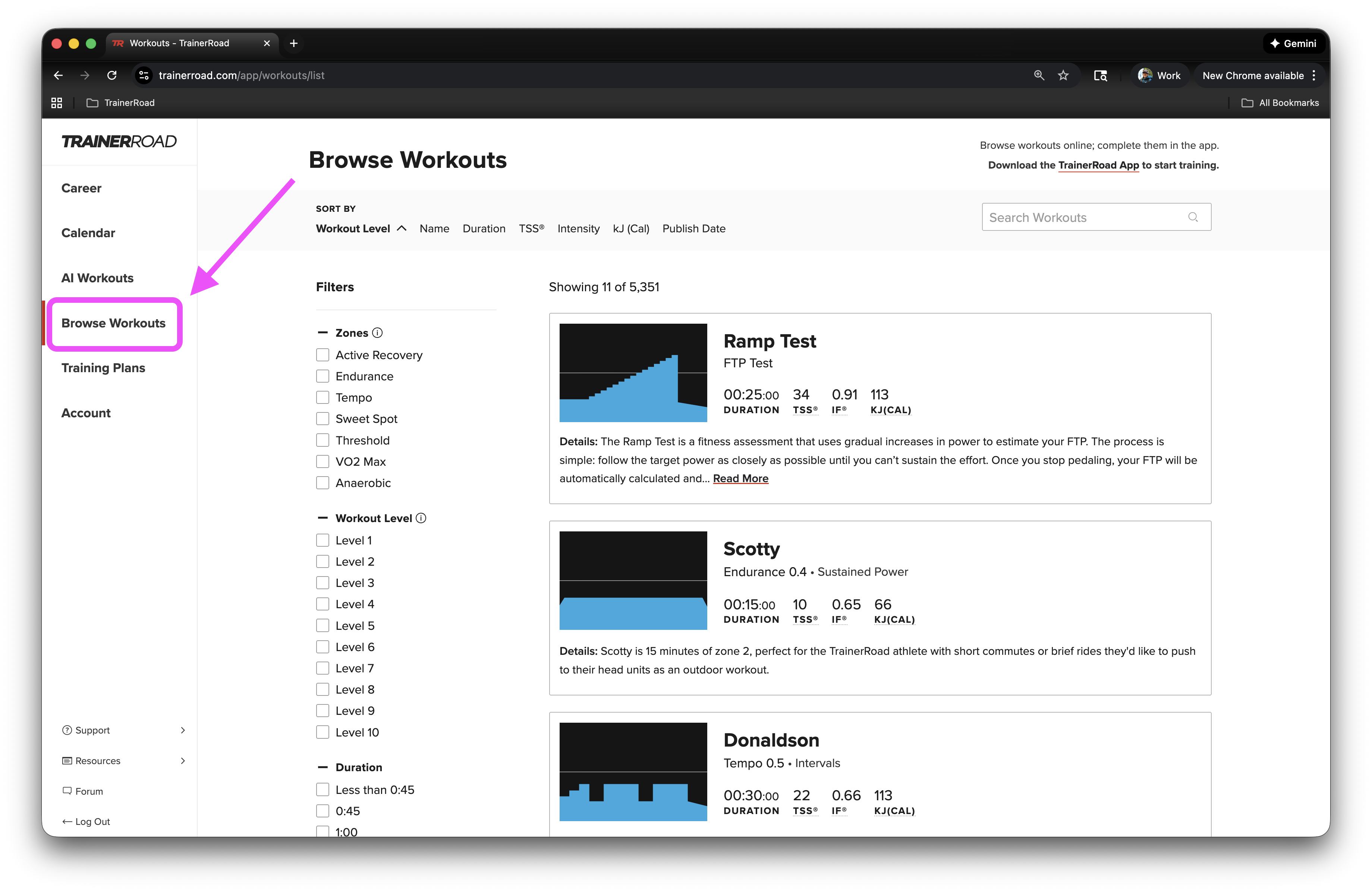
Task: Open a new browser tab
Action: point(293,43)
